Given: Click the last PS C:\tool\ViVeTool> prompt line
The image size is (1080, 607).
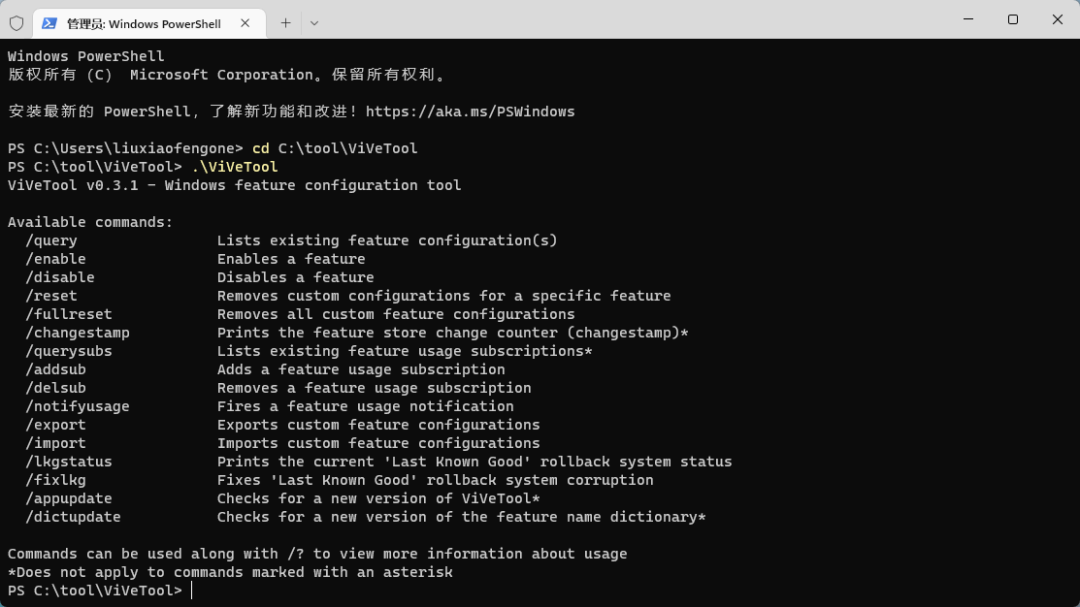Looking at the screenshot, I should point(95,591).
